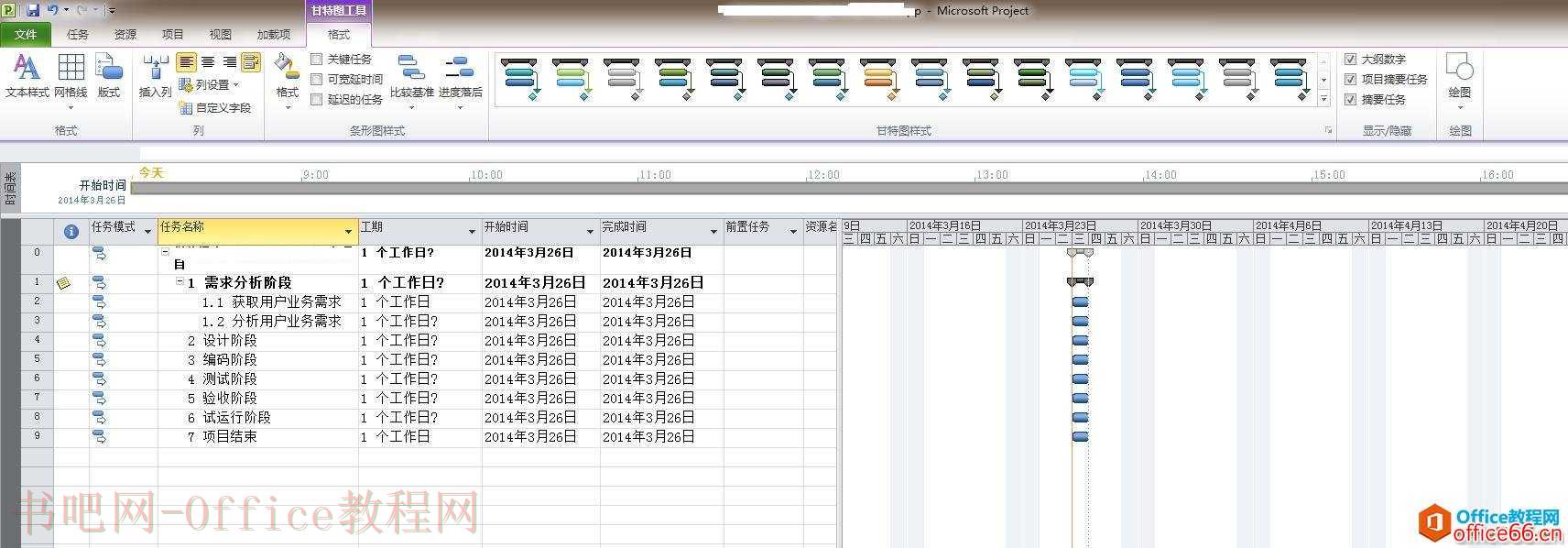This screenshot has height=548, width=1568.
Task: Open the 格式 bar format paint-bucket tool
Action: pyautogui.click(x=287, y=81)
